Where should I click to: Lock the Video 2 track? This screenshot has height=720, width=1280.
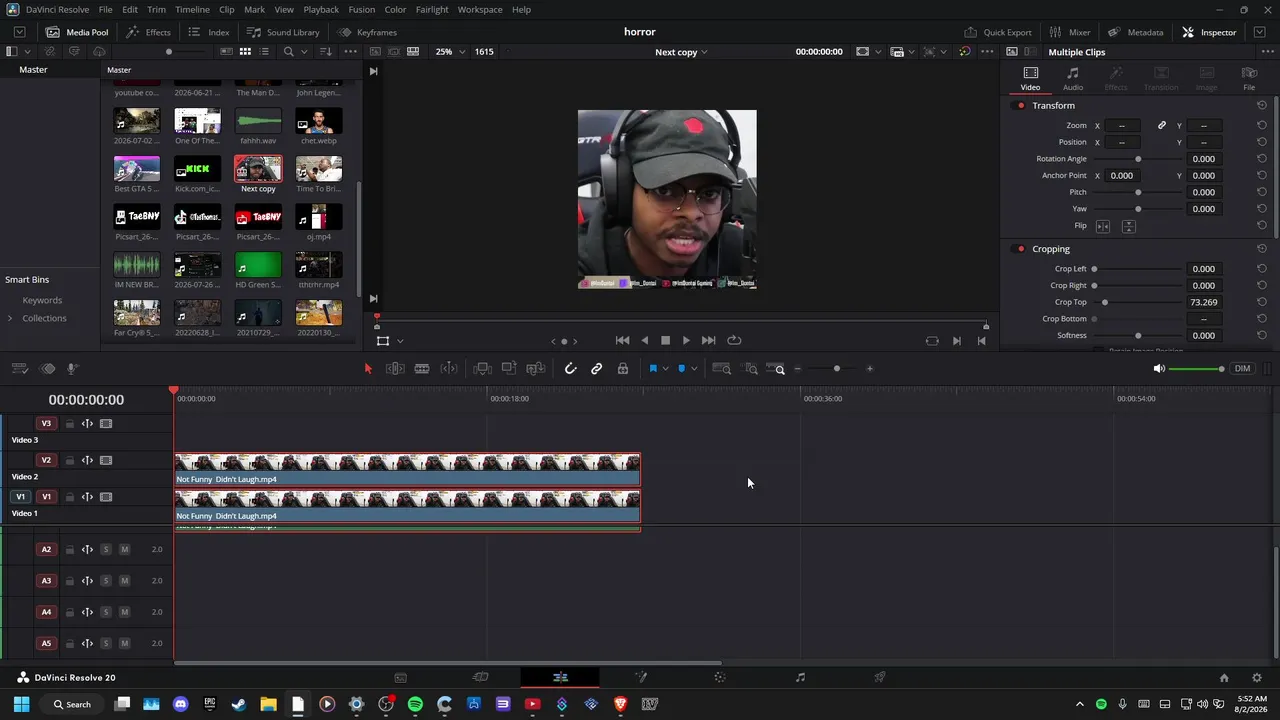[70, 461]
